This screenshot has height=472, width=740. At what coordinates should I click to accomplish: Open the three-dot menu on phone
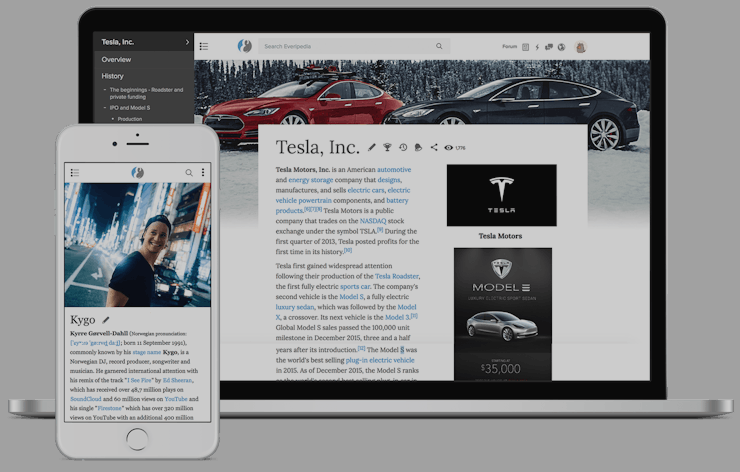tap(203, 173)
